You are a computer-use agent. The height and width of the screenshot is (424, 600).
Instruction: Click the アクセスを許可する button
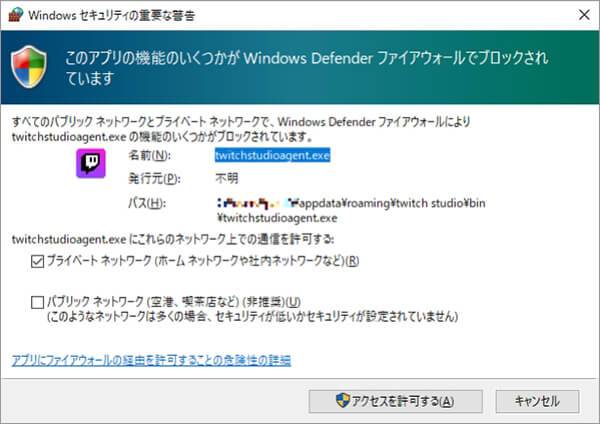[x=396, y=401]
